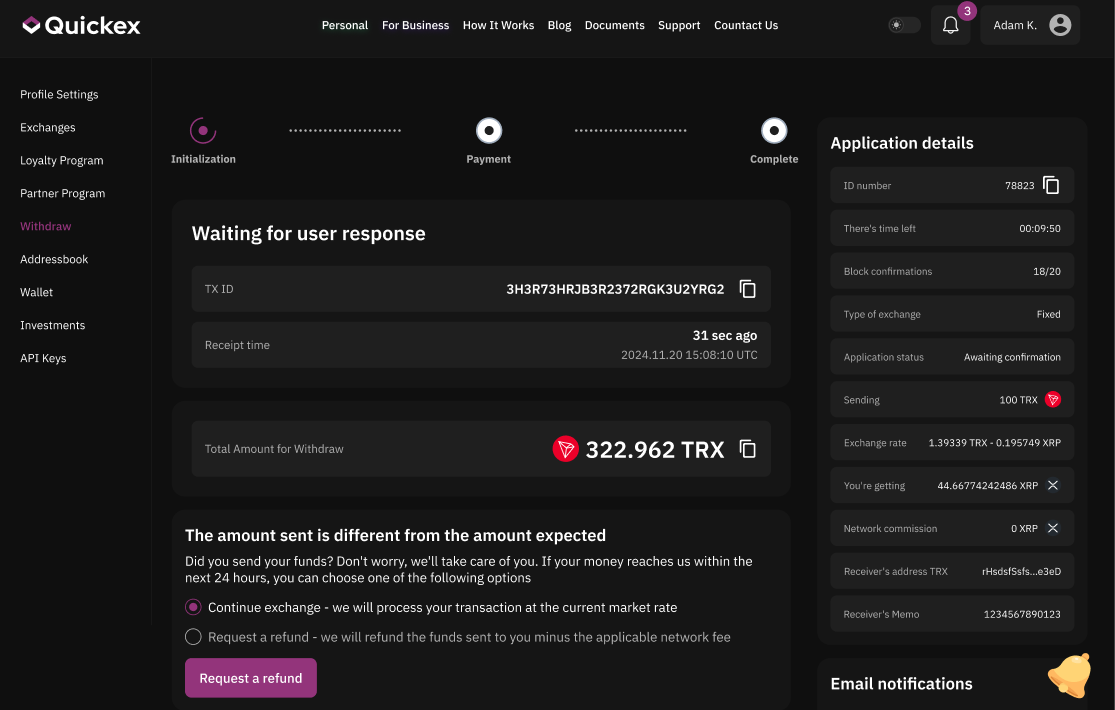Click the TX ID value 3H3R73HRJB3R2372RGK3U2YRG2
Viewport: 1115px width, 710px height.
pos(615,289)
